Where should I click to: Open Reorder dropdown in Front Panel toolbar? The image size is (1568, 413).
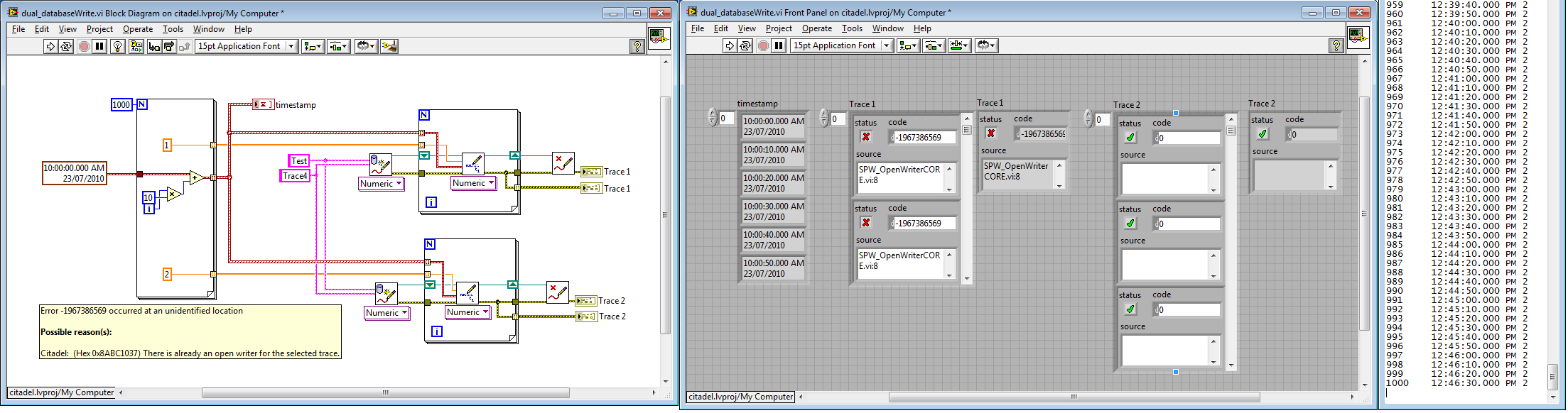coord(987,45)
